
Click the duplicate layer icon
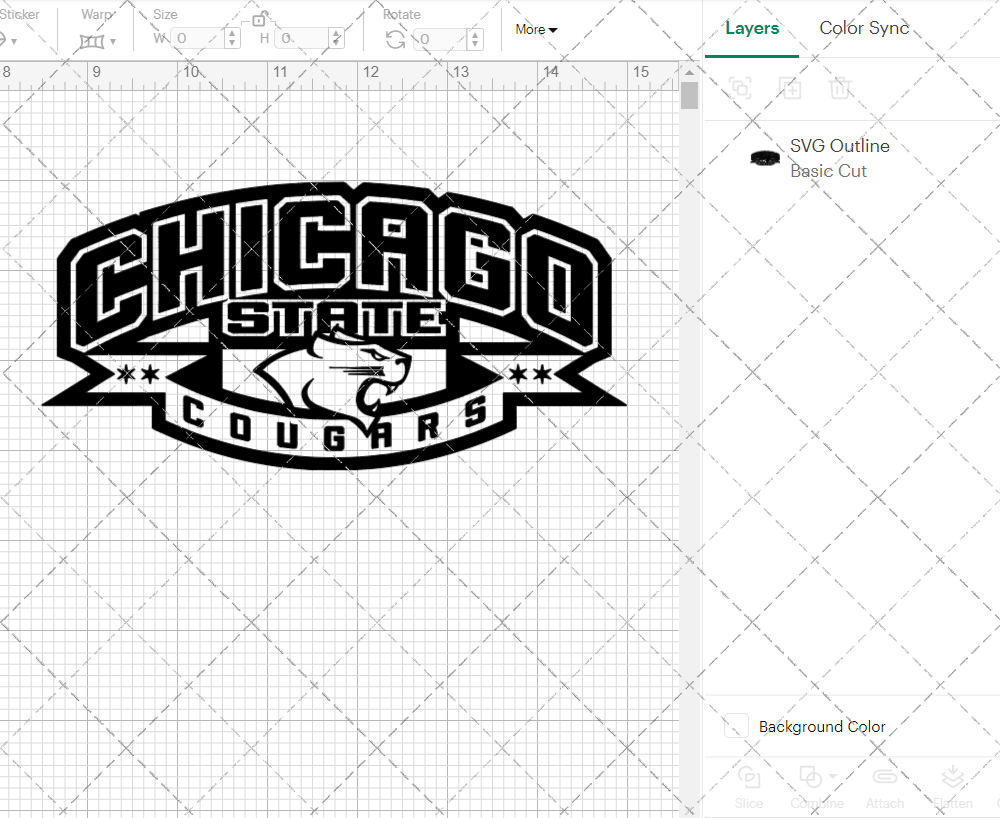point(791,88)
